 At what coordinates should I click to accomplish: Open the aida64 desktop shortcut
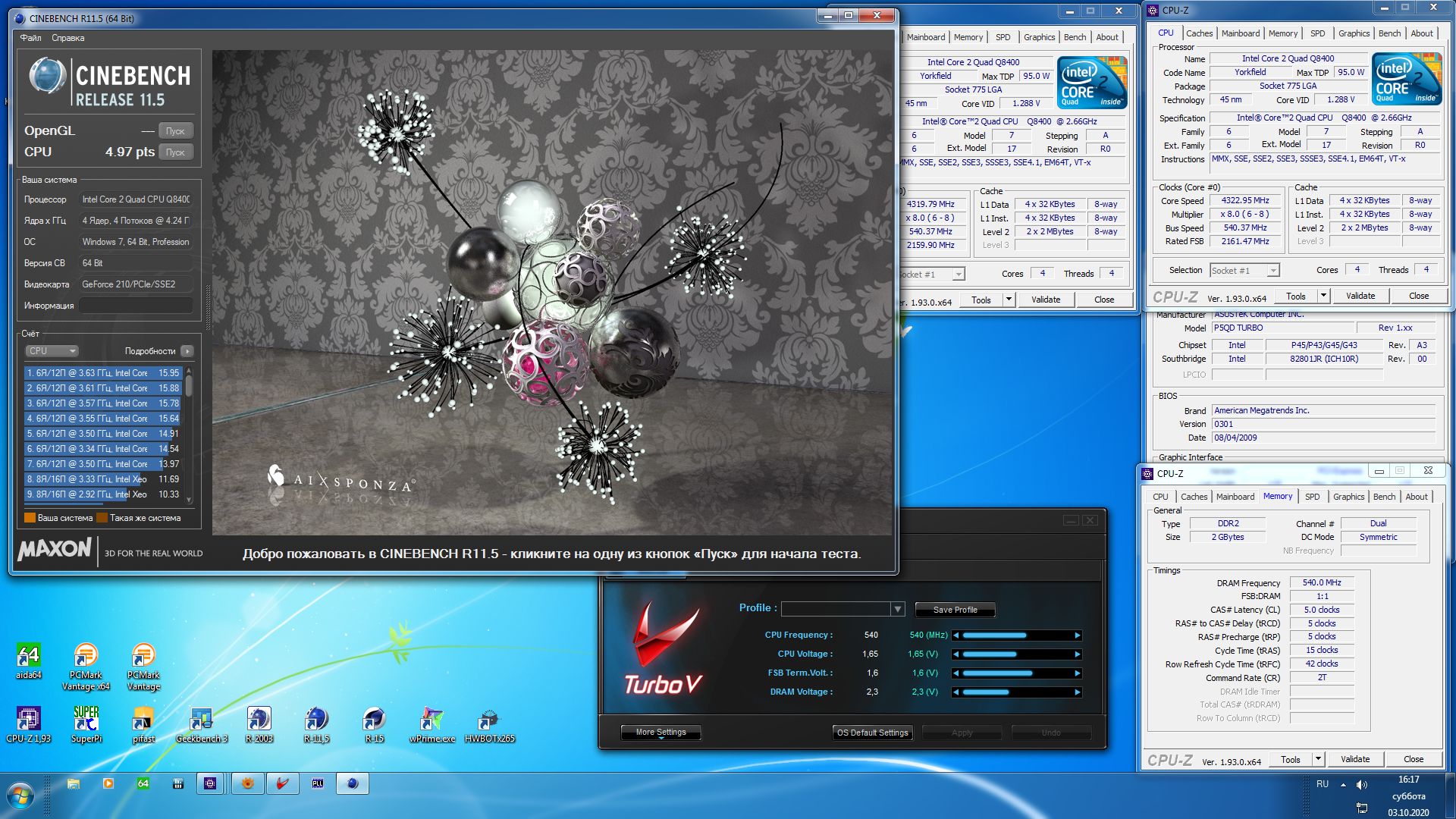point(29,661)
